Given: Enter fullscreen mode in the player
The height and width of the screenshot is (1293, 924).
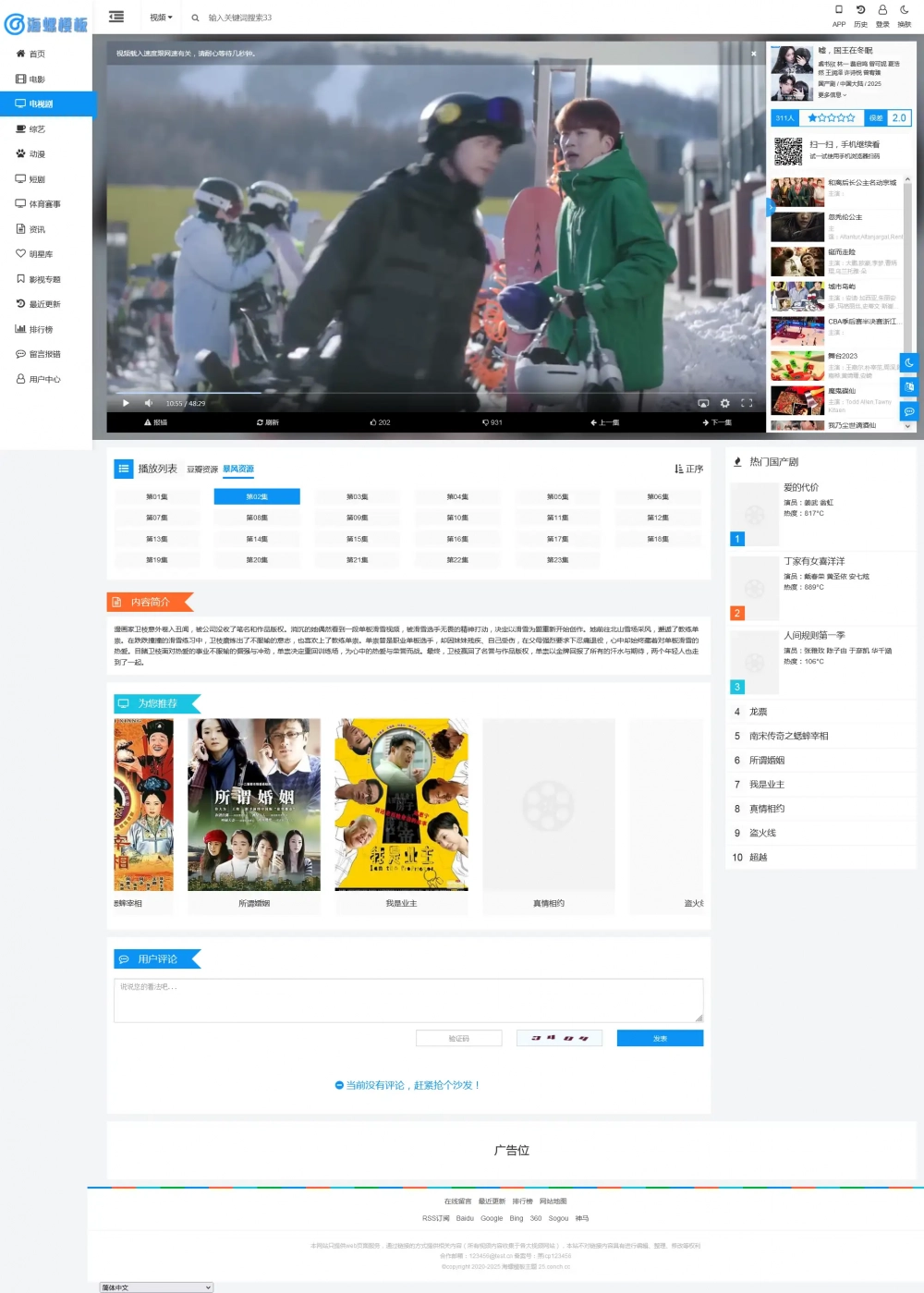Looking at the screenshot, I should [747, 403].
